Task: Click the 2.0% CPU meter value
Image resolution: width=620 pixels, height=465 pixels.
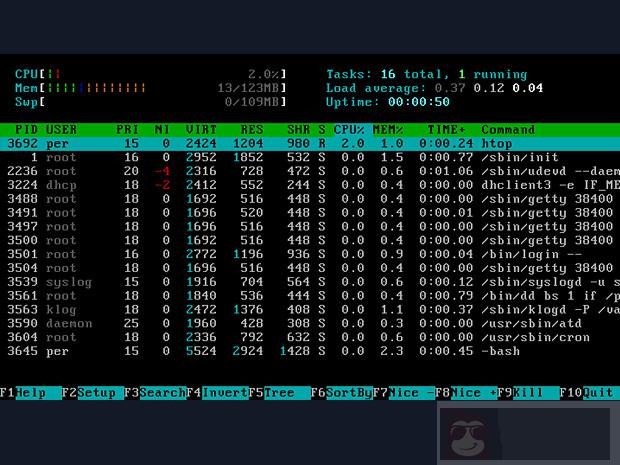Action: tap(263, 74)
